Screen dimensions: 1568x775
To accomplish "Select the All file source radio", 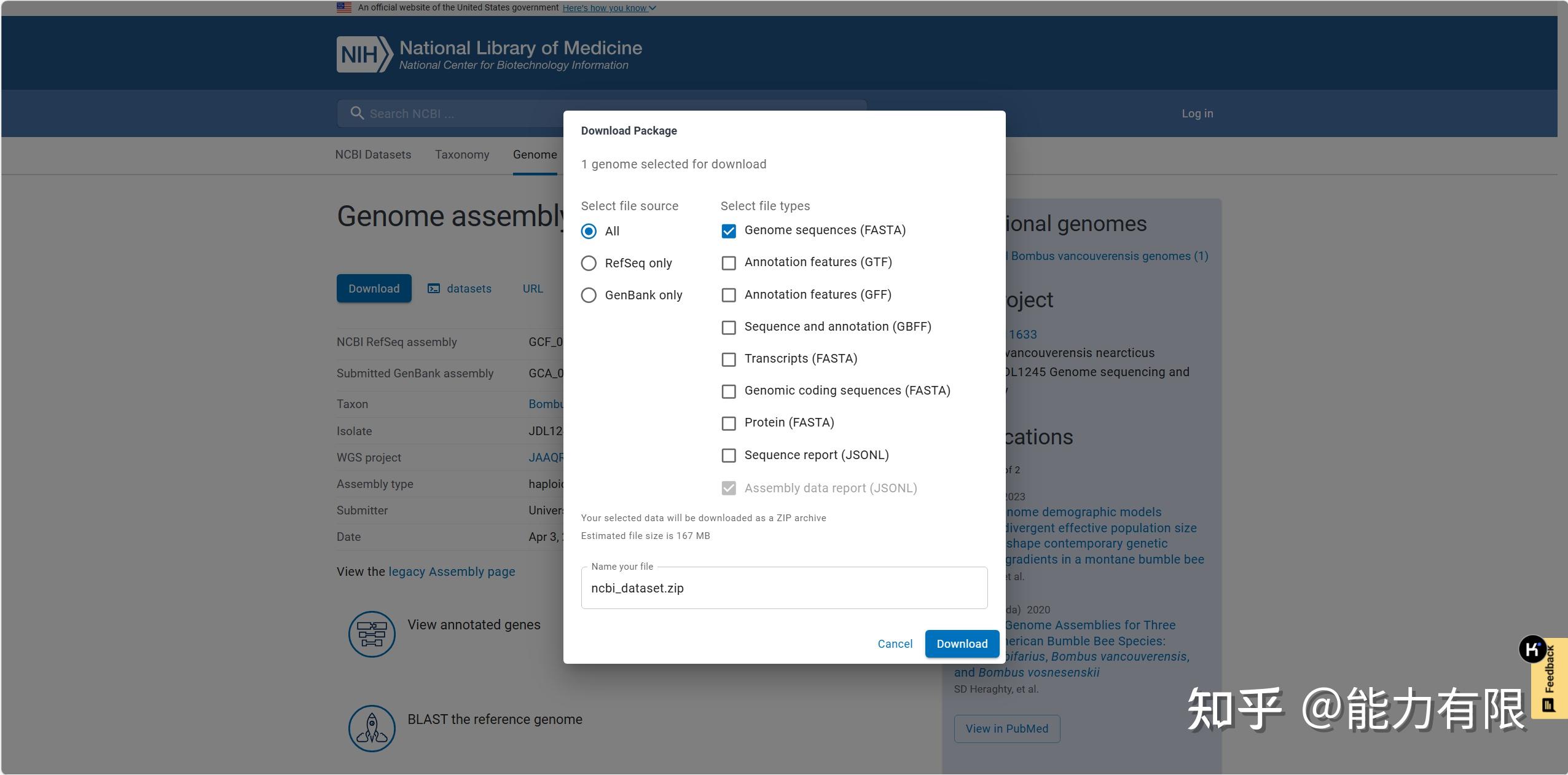I will (589, 231).
